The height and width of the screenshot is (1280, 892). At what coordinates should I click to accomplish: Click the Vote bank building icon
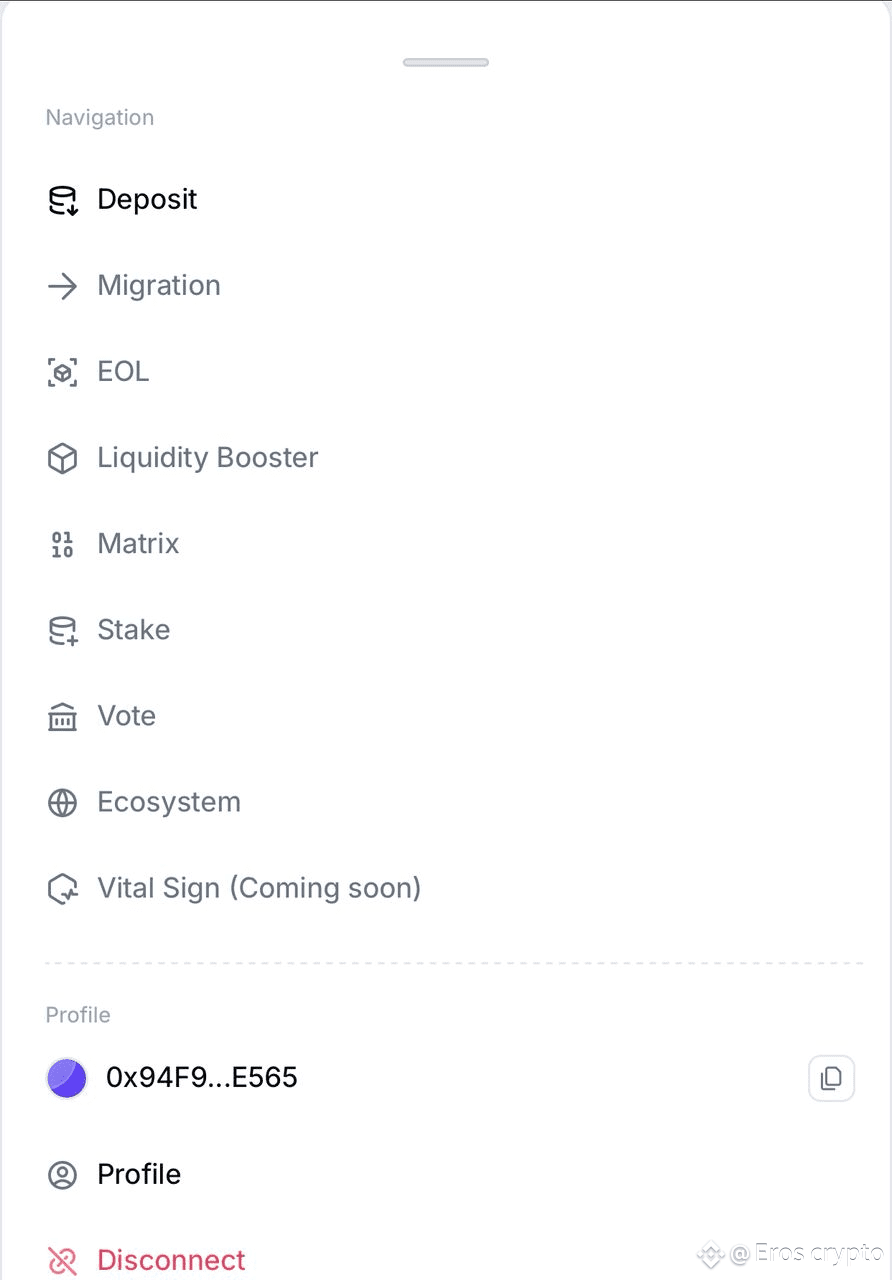click(63, 717)
